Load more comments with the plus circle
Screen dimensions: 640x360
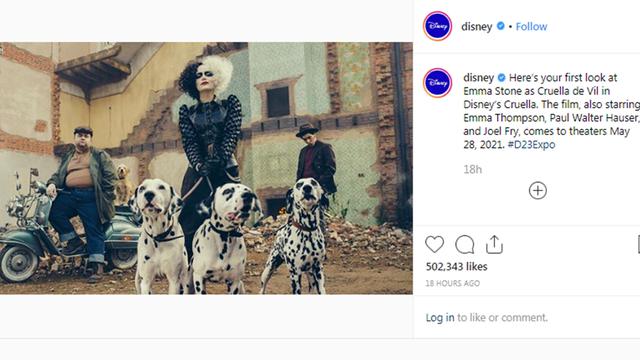pyautogui.click(x=538, y=191)
